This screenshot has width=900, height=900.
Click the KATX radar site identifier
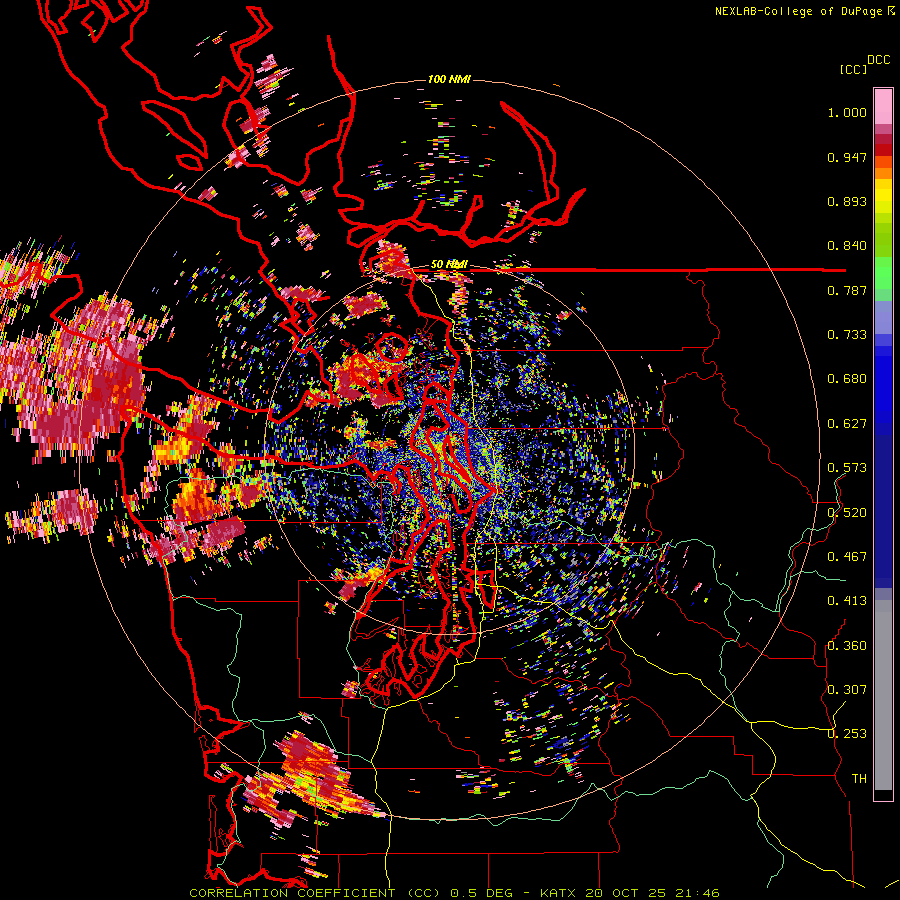[x=560, y=893]
